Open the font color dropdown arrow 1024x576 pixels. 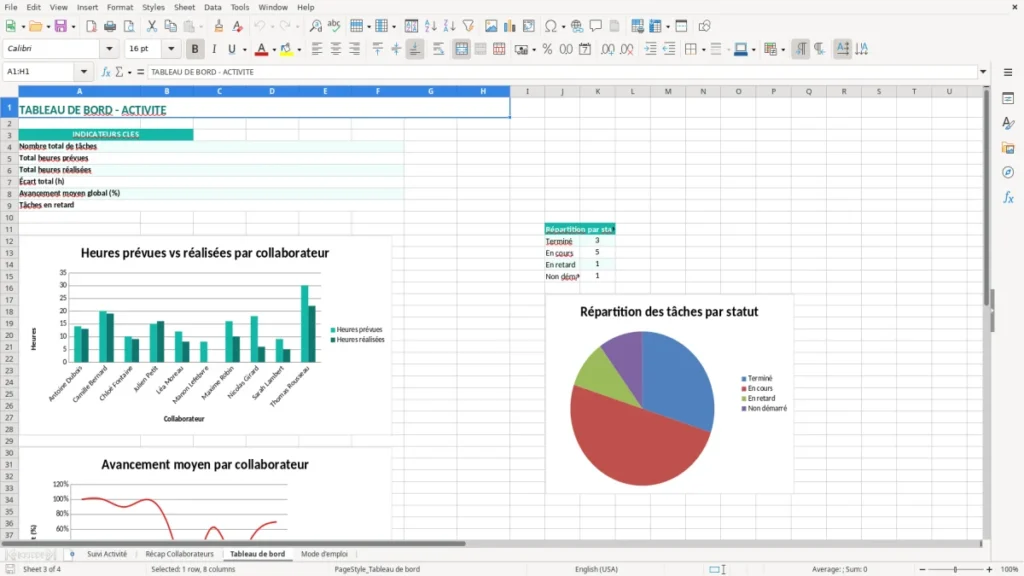(273, 50)
